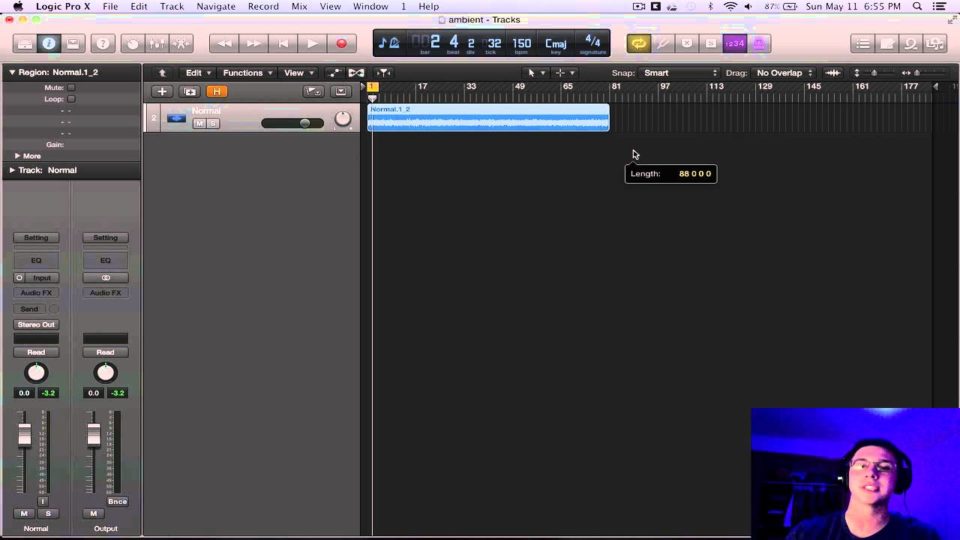The image size is (960, 540).
Task: Open the Edit dropdown in Tracks area
Action: click(198, 73)
